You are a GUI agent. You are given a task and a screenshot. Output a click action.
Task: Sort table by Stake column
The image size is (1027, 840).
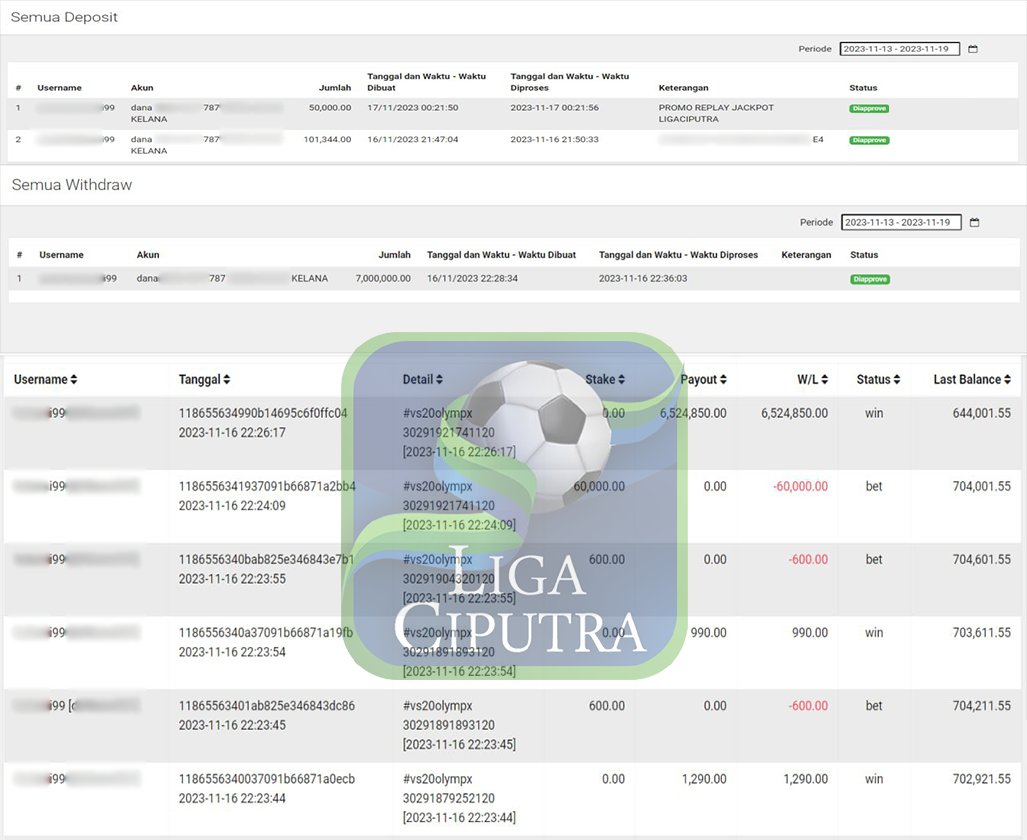[605, 379]
